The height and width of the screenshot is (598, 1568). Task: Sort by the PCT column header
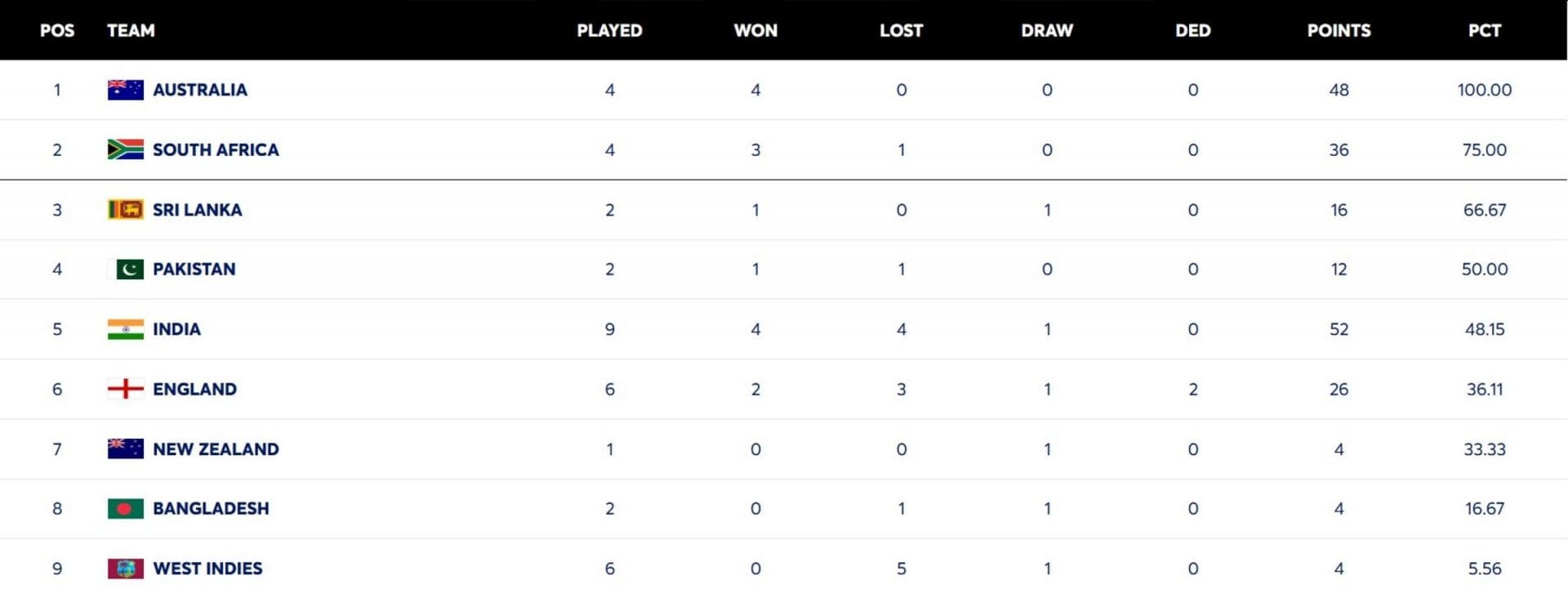point(1484,30)
